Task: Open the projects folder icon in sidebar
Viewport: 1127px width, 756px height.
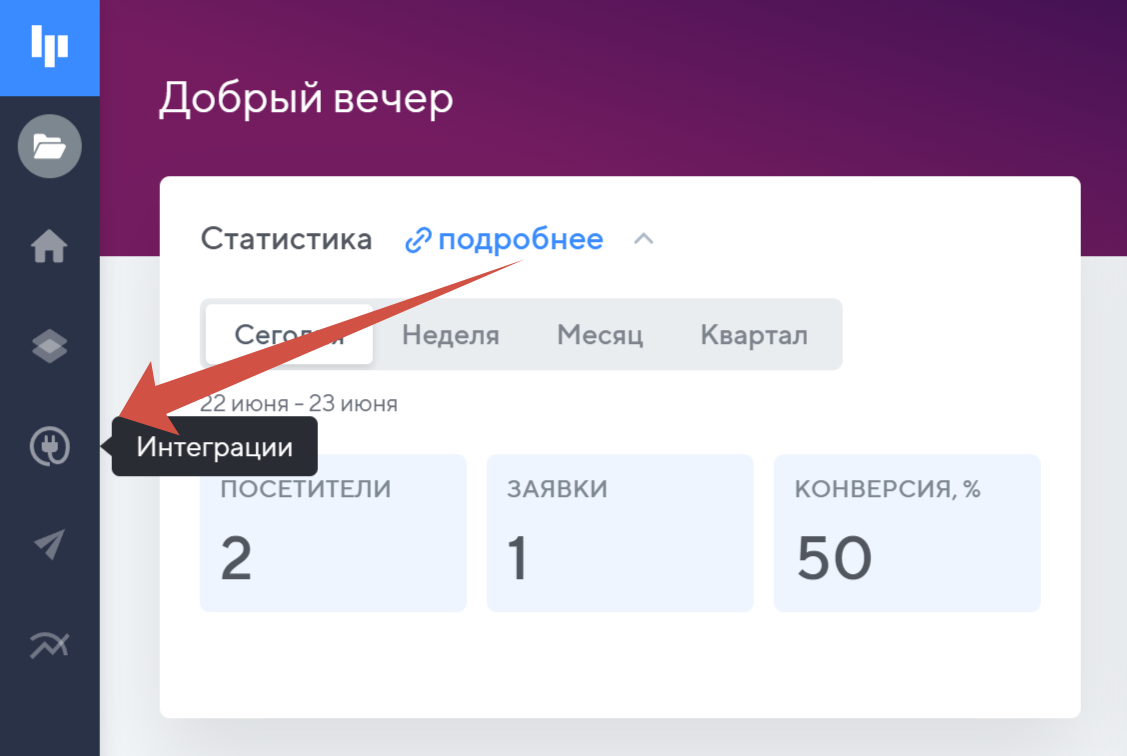Action: pyautogui.click(x=49, y=147)
